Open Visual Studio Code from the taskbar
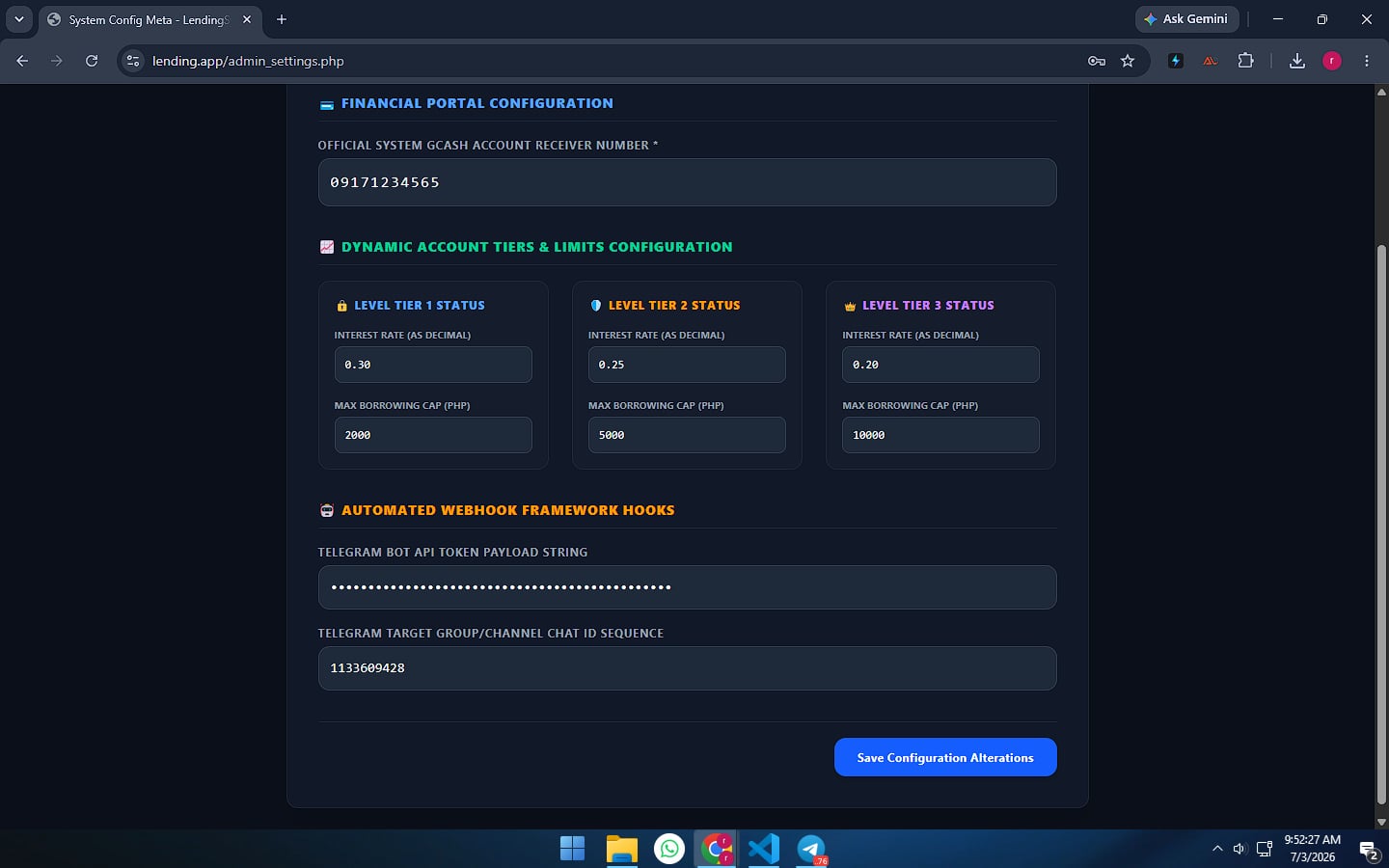The height and width of the screenshot is (868, 1389). (764, 849)
